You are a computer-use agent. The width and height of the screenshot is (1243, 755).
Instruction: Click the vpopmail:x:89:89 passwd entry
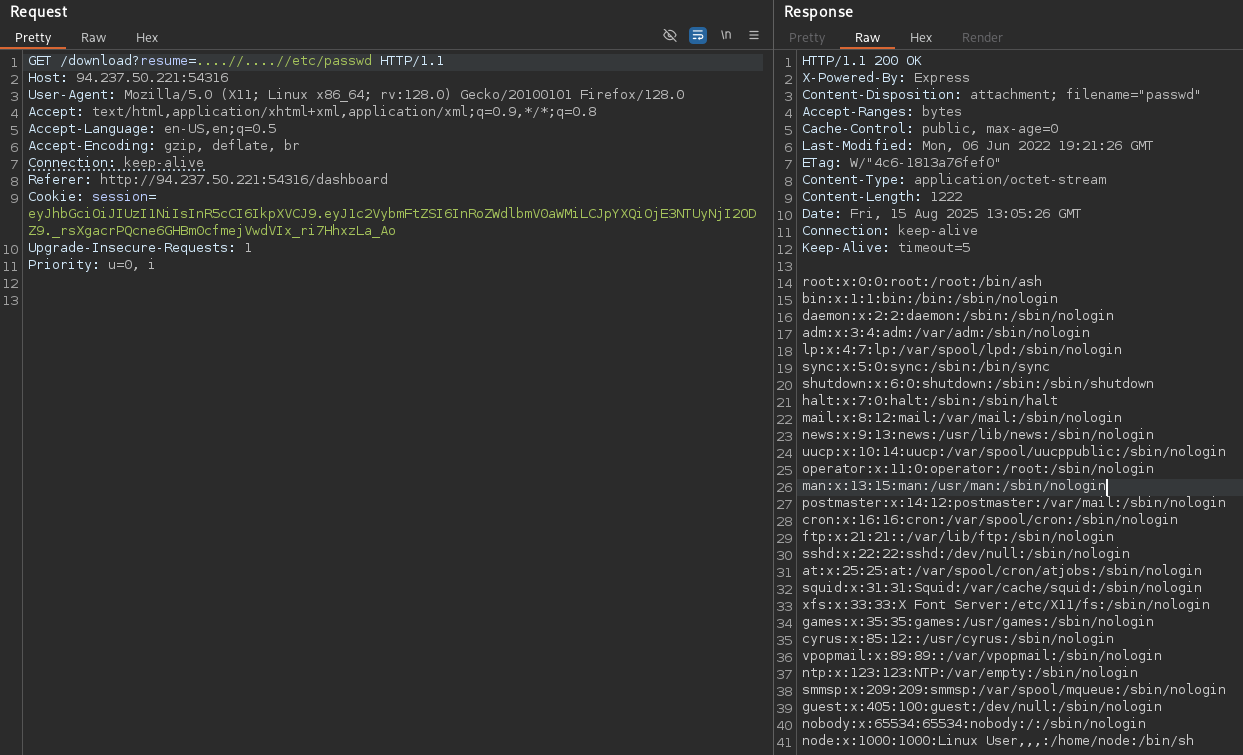pyautogui.click(x=982, y=656)
